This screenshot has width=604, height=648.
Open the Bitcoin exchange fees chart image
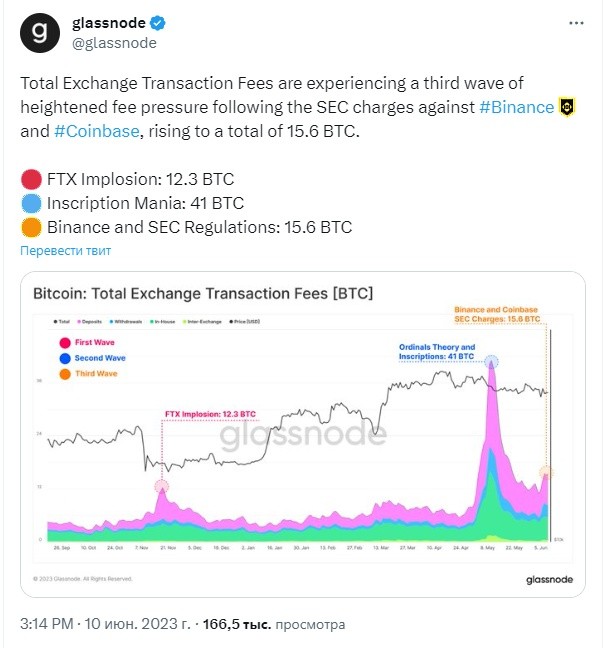pyautogui.click(x=303, y=434)
